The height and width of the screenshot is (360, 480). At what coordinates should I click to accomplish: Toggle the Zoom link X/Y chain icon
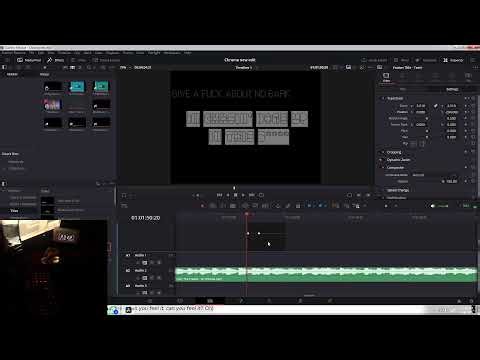pos(435,106)
